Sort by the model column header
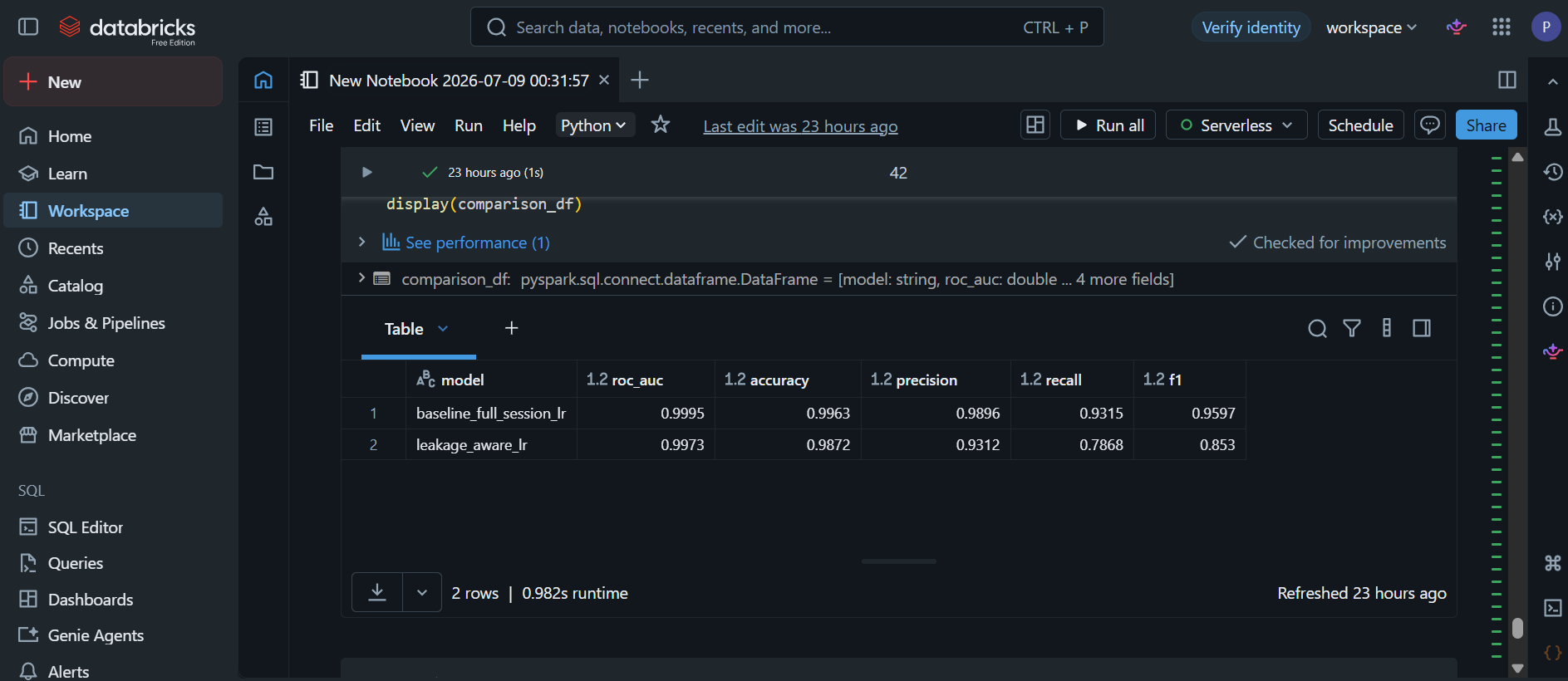The height and width of the screenshot is (681, 1568). click(x=491, y=380)
